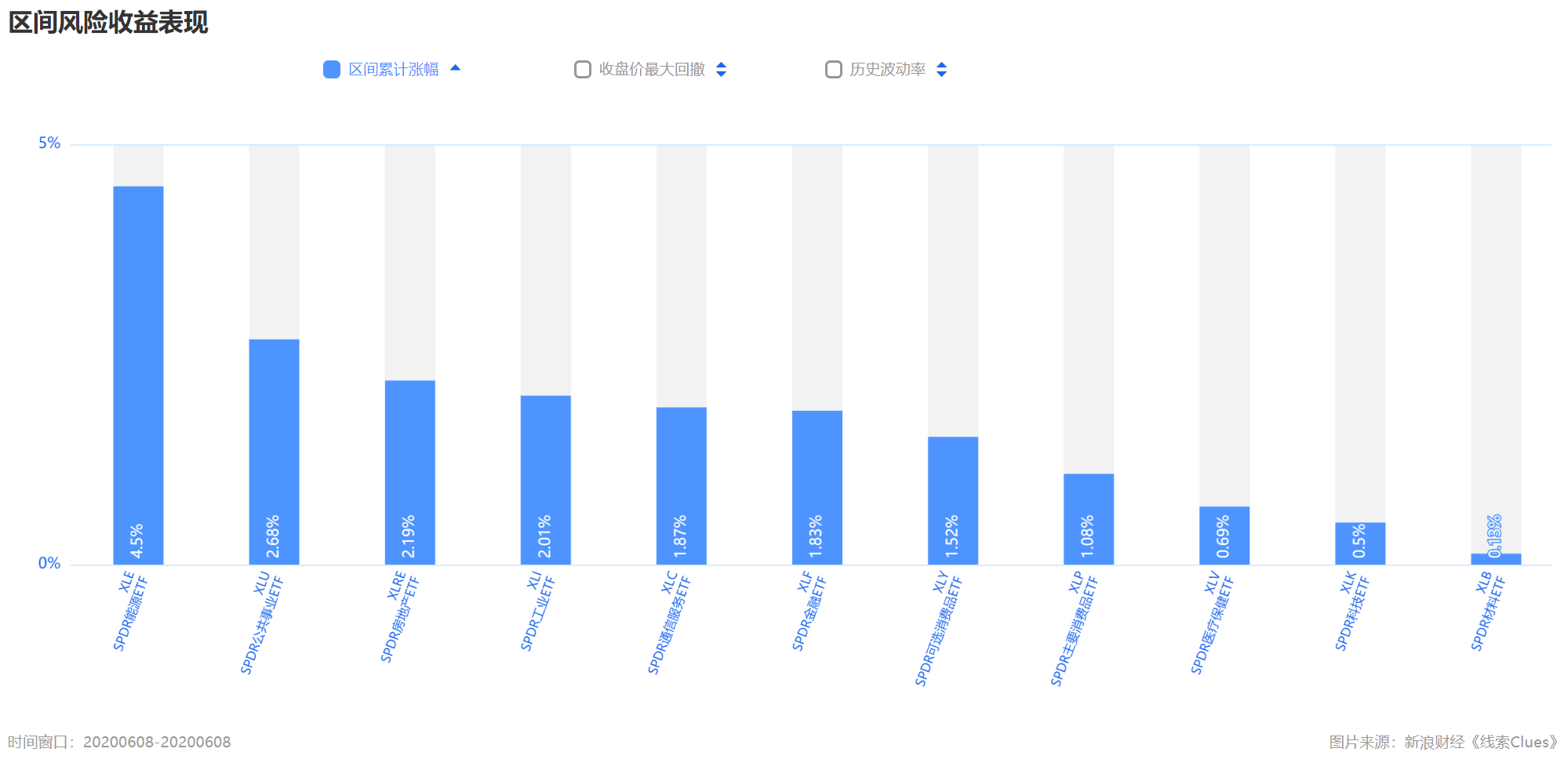Select the 区间累计涨幅 legend label
The image size is (1568, 763).
tap(393, 70)
